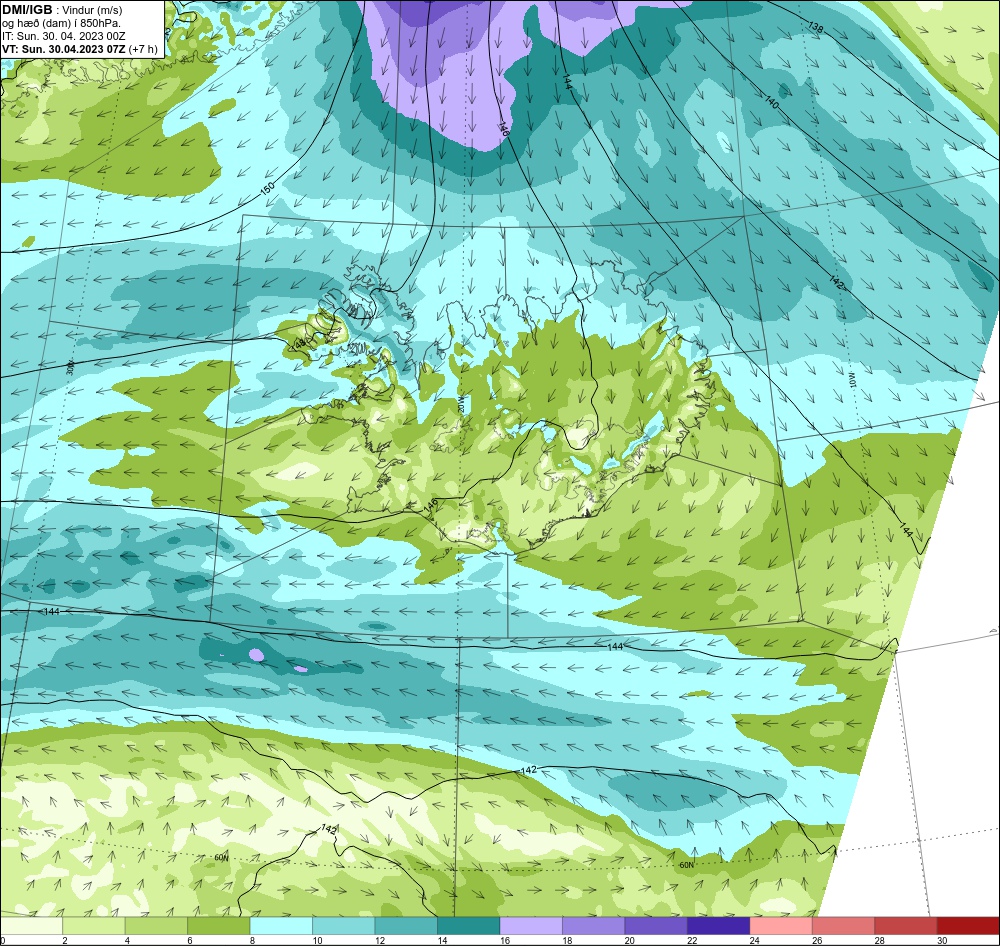
Task: Click the 4–6 m/s legend color swatch
Action: [x=156, y=926]
